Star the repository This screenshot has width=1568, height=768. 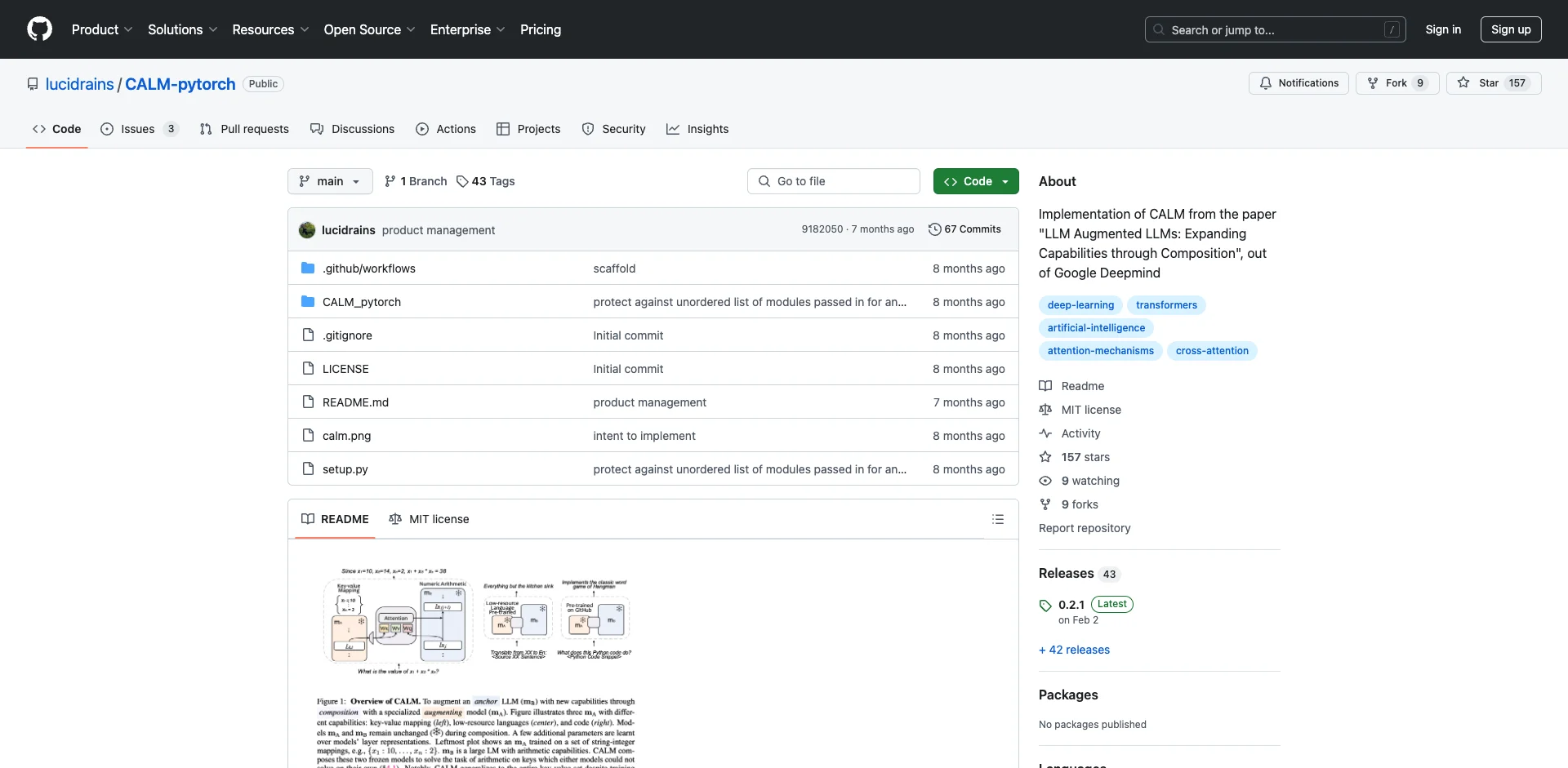click(1494, 83)
